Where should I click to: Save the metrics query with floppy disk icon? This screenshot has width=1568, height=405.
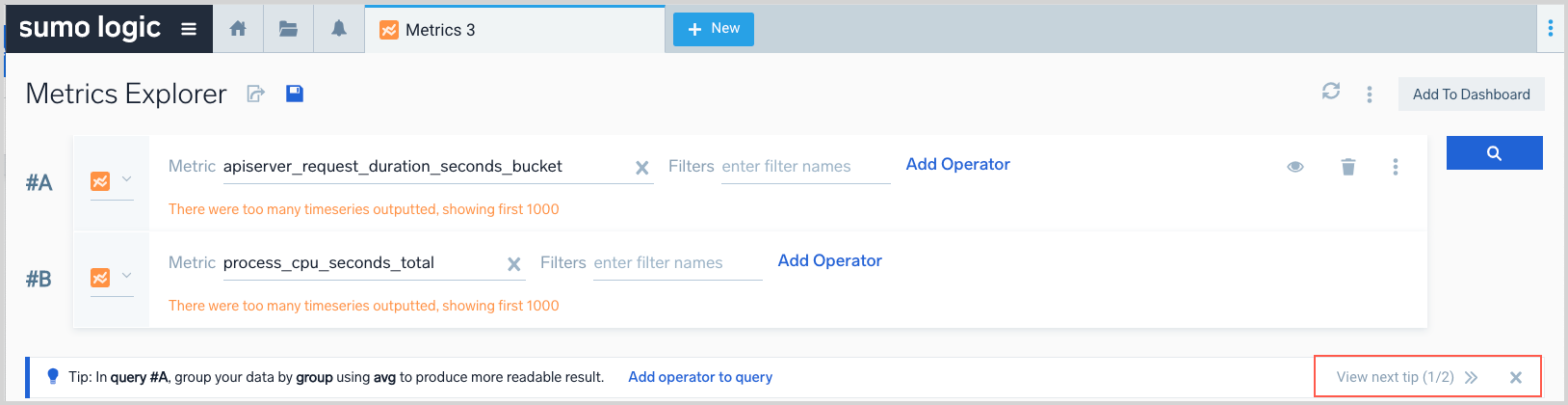[295, 94]
